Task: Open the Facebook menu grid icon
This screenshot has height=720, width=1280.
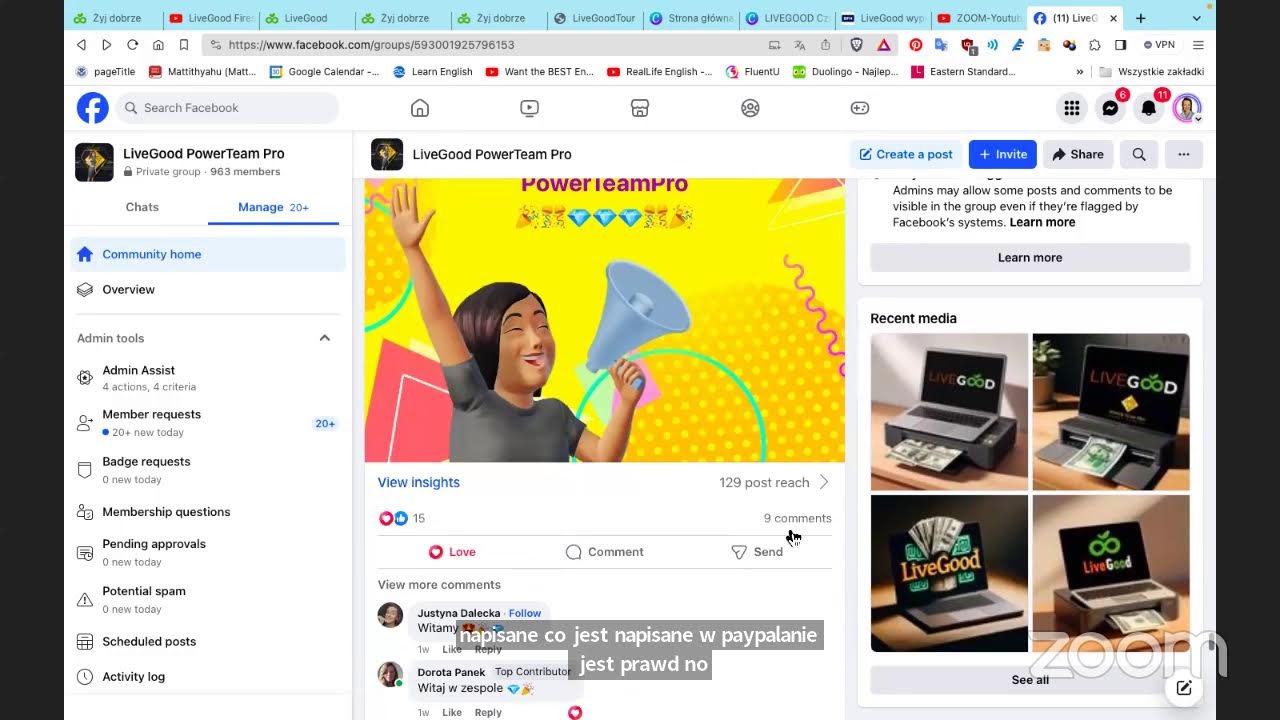Action: pyautogui.click(x=1072, y=108)
